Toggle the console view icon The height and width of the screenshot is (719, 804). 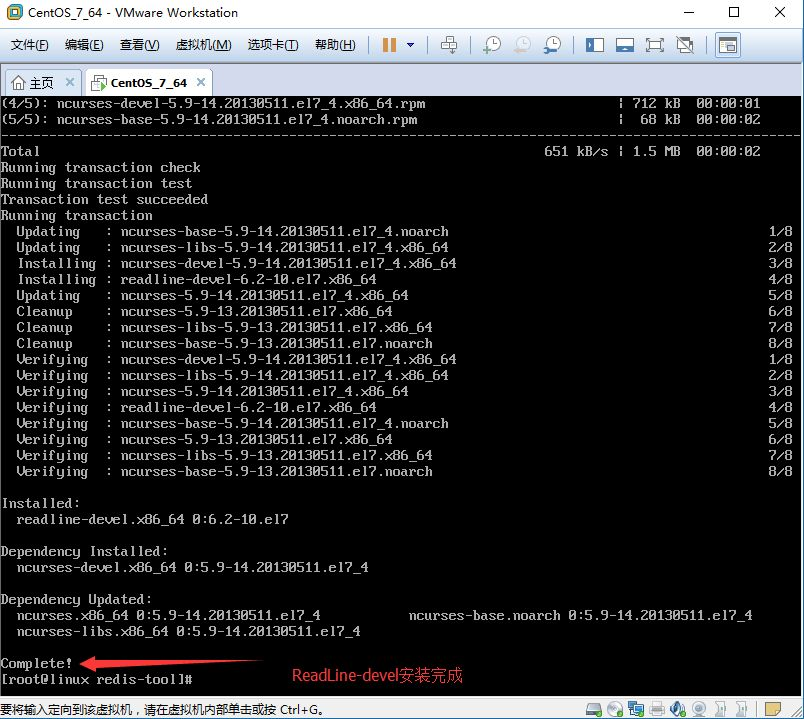click(x=728, y=45)
